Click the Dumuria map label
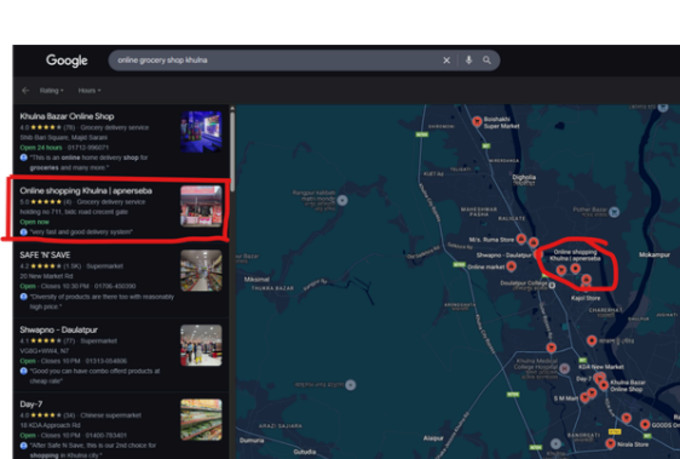The width and height of the screenshot is (680, 459). (252, 440)
